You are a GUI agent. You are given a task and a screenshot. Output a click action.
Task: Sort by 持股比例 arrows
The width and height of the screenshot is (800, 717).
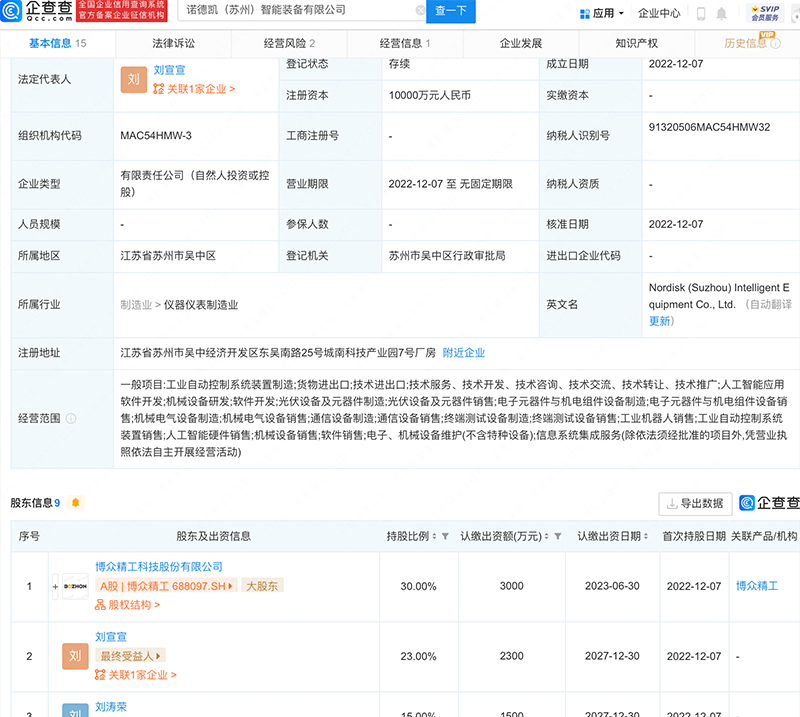434,536
